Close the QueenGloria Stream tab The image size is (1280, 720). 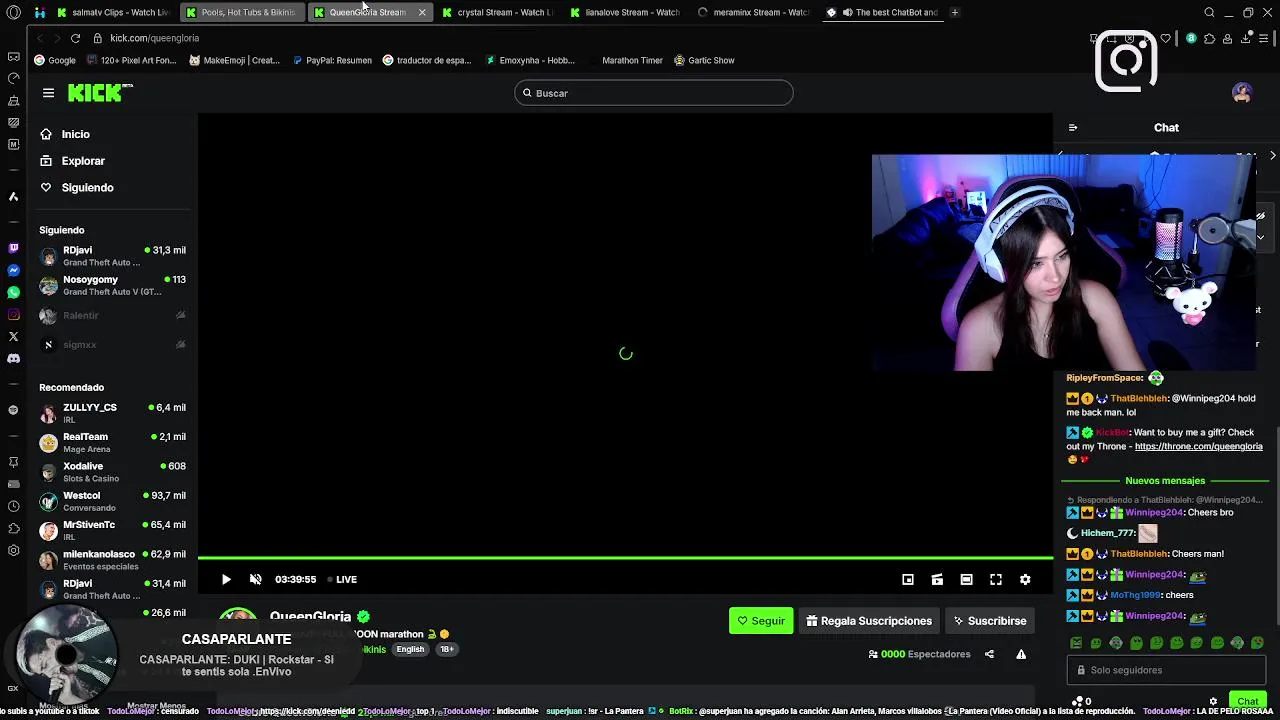[x=422, y=12]
